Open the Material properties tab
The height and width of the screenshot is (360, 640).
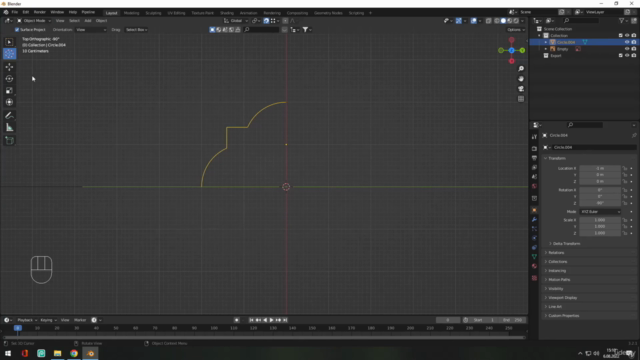pos(534,266)
